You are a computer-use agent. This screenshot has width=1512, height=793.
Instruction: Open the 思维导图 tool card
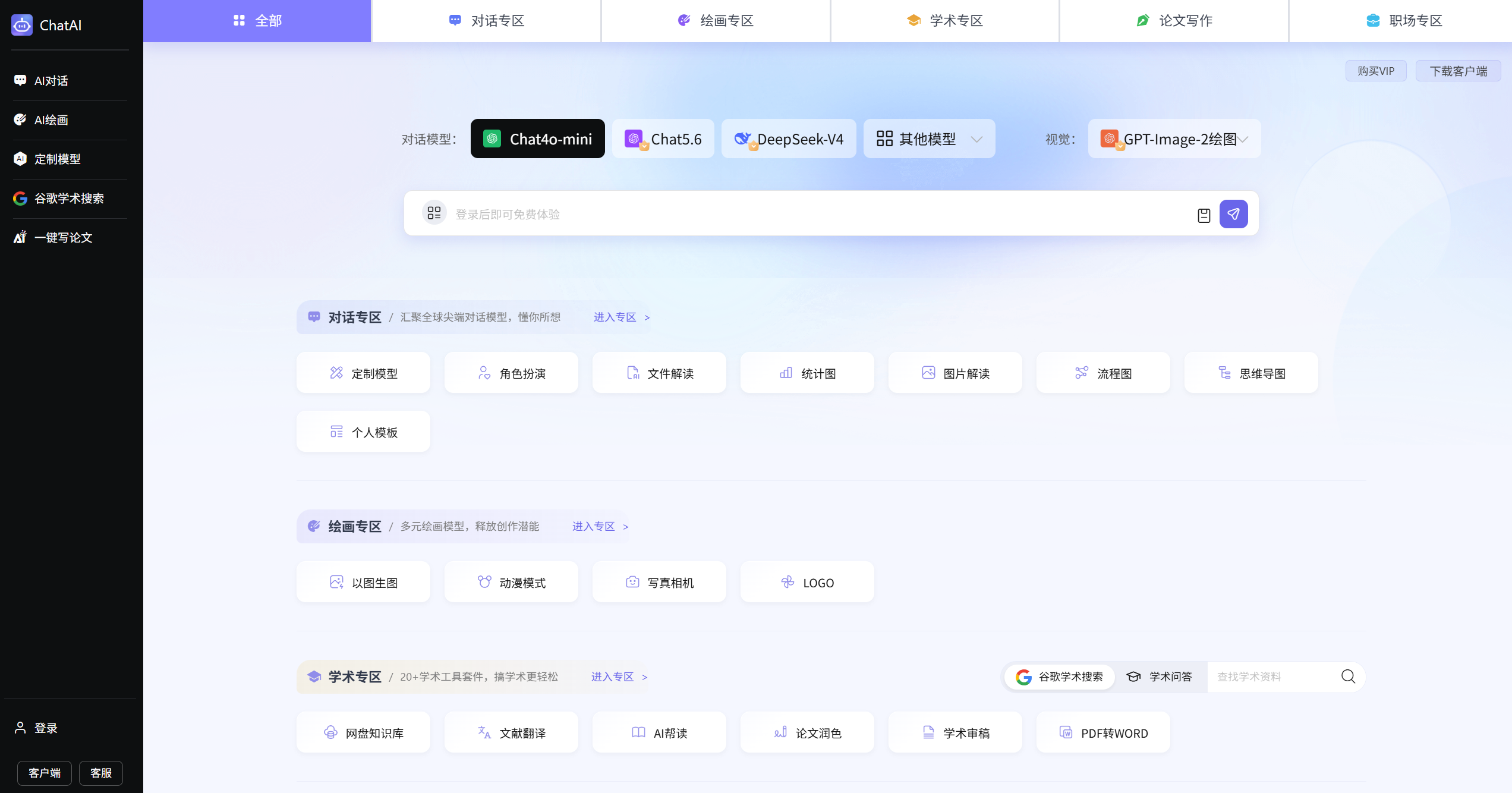pos(1251,373)
